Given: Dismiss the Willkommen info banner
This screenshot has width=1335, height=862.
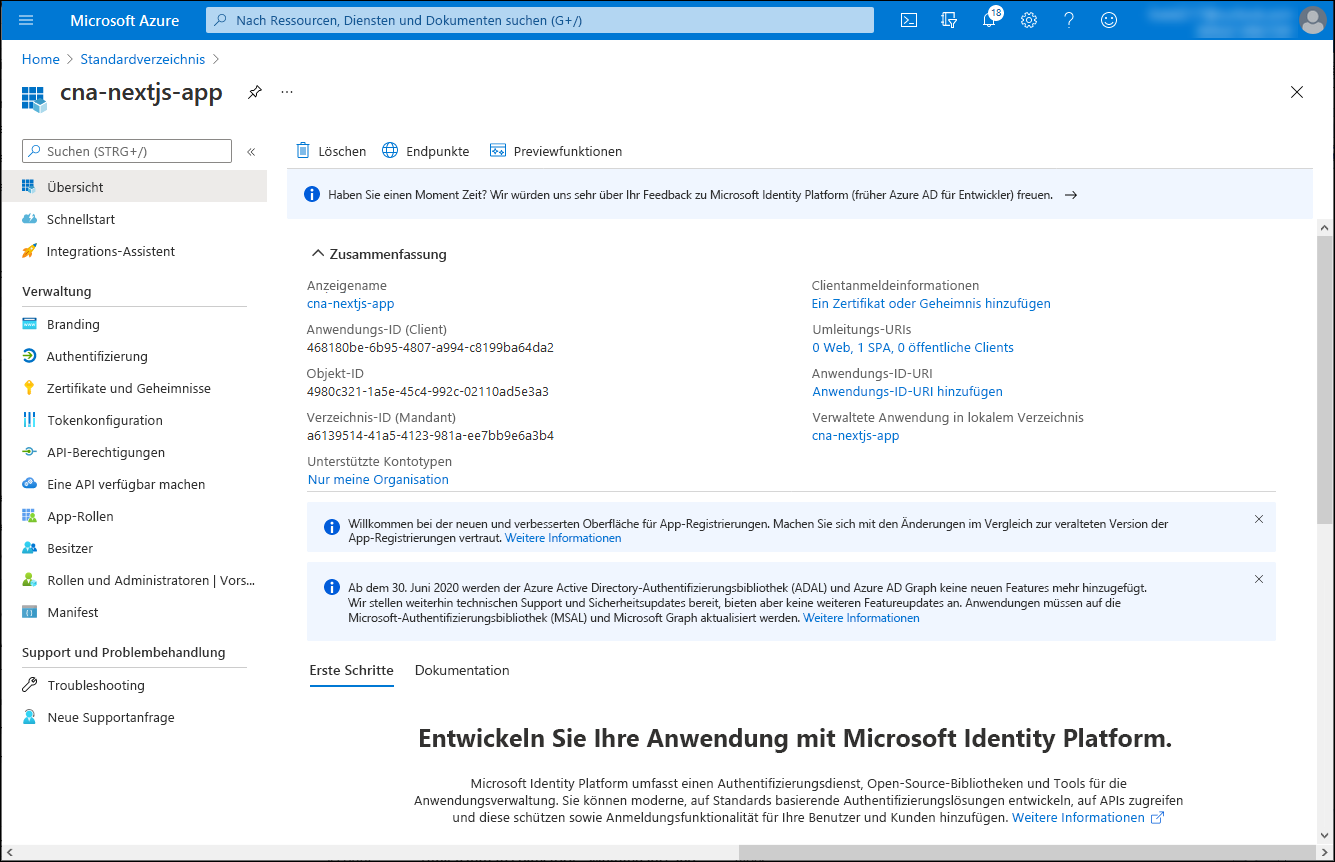Looking at the screenshot, I should click(x=1259, y=519).
